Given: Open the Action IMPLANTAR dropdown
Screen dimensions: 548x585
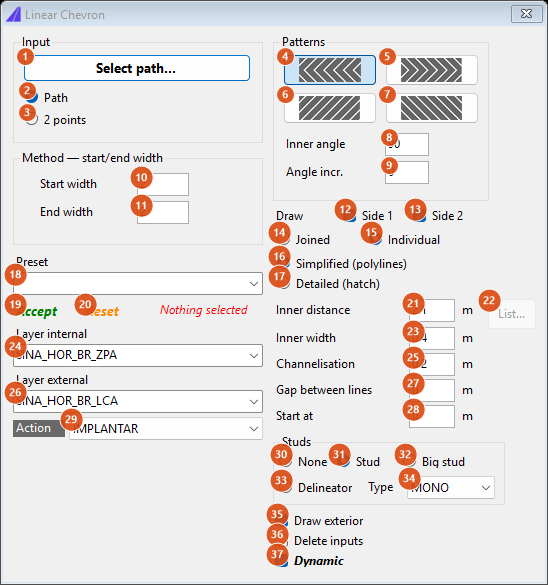Looking at the screenshot, I should pyautogui.click(x=166, y=429).
